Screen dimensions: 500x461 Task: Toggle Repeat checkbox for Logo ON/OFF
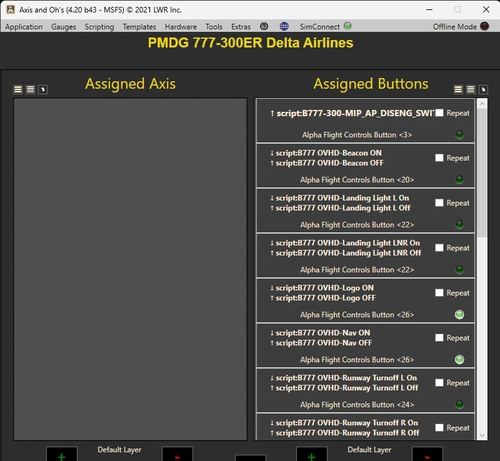click(439, 293)
